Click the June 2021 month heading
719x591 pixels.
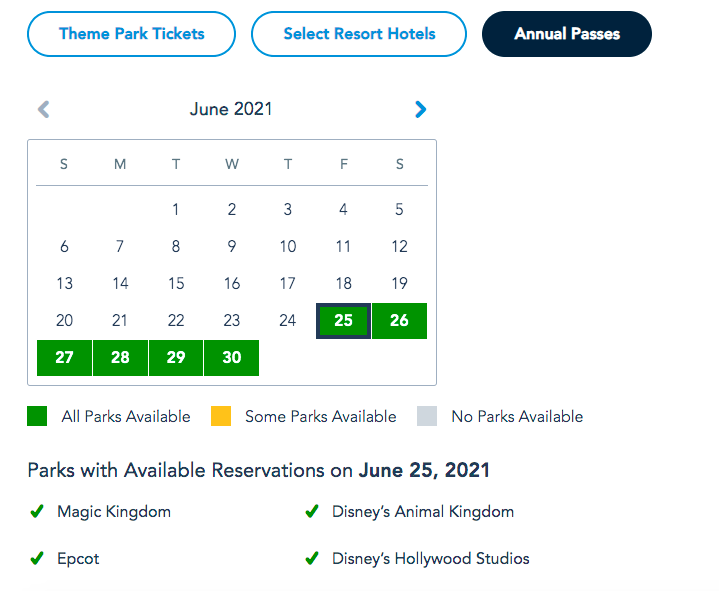(x=231, y=109)
